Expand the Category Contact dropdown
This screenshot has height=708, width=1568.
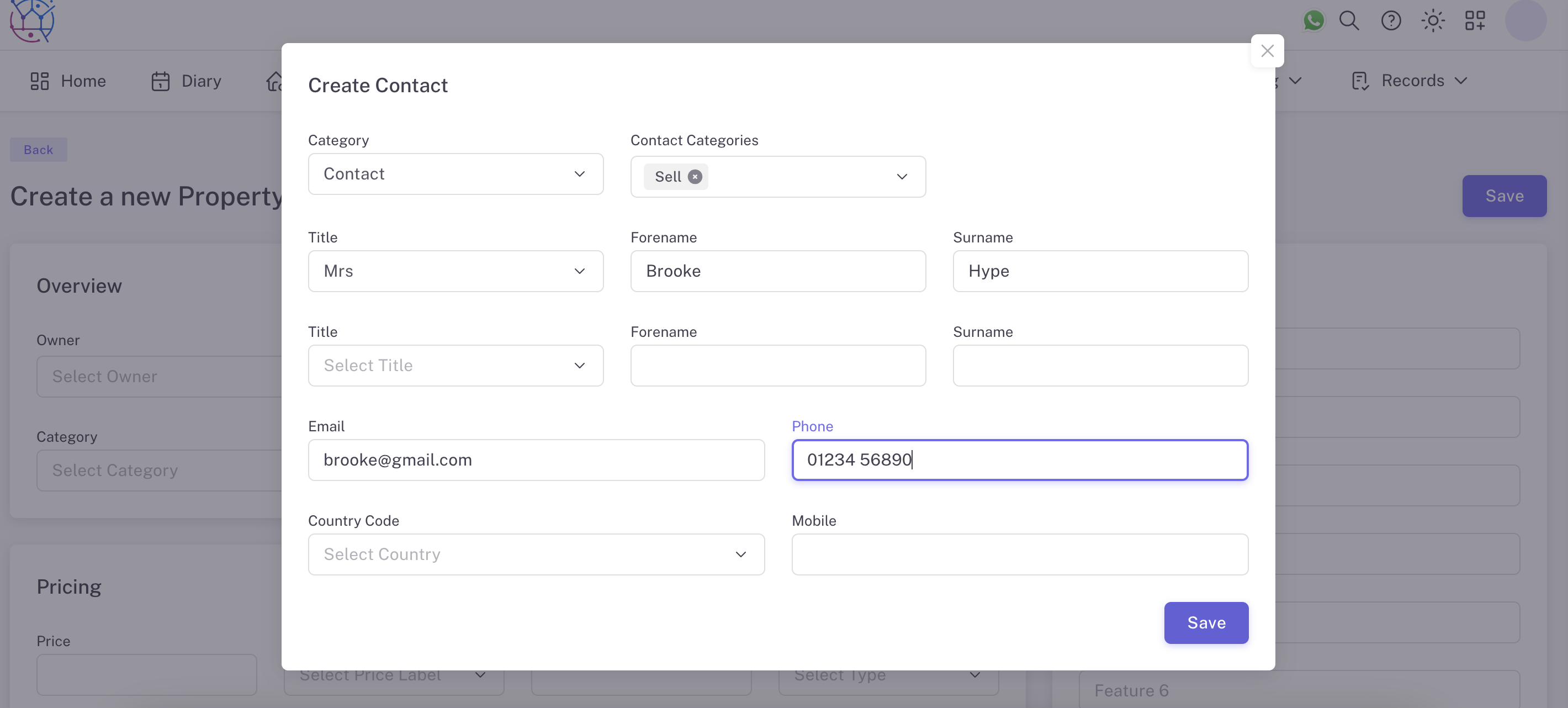click(455, 174)
